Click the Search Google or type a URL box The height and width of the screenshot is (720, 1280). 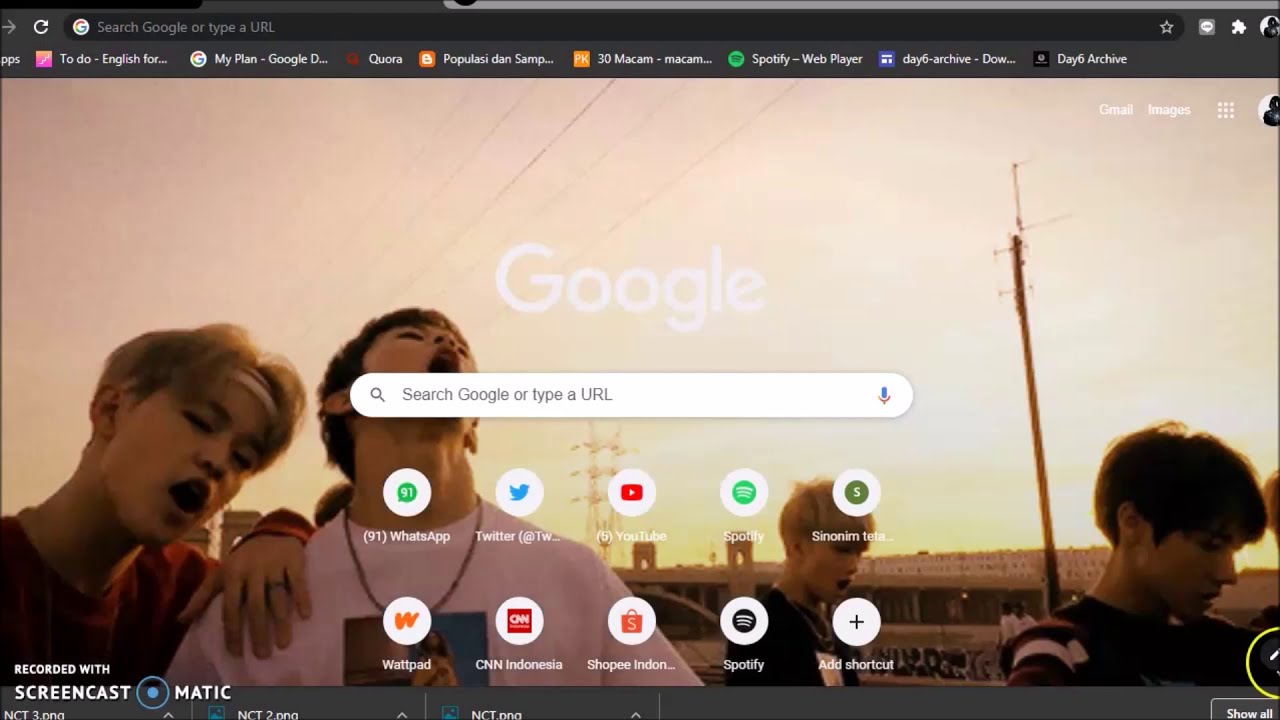[x=631, y=395]
